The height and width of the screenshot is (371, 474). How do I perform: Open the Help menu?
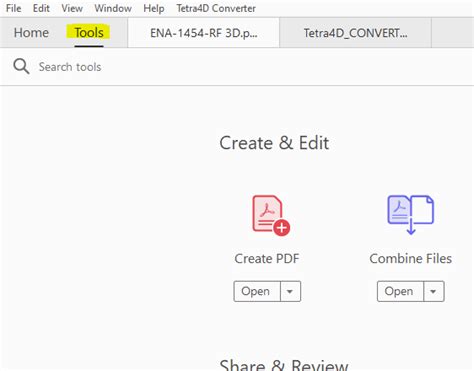point(154,8)
